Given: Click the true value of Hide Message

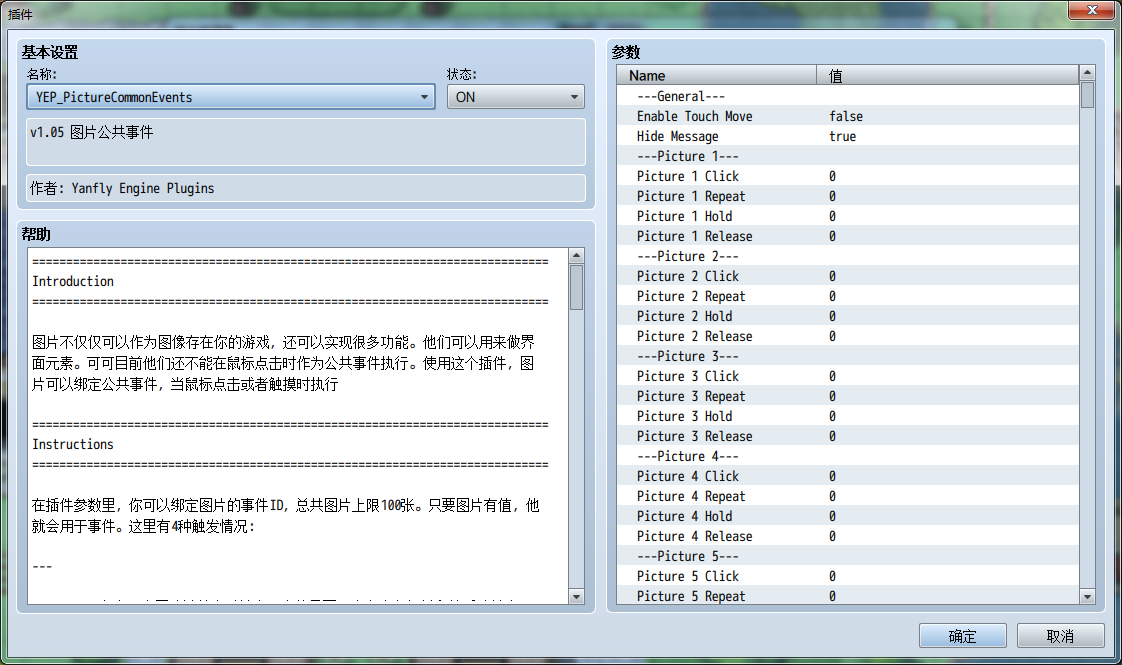Looking at the screenshot, I should coord(842,136).
